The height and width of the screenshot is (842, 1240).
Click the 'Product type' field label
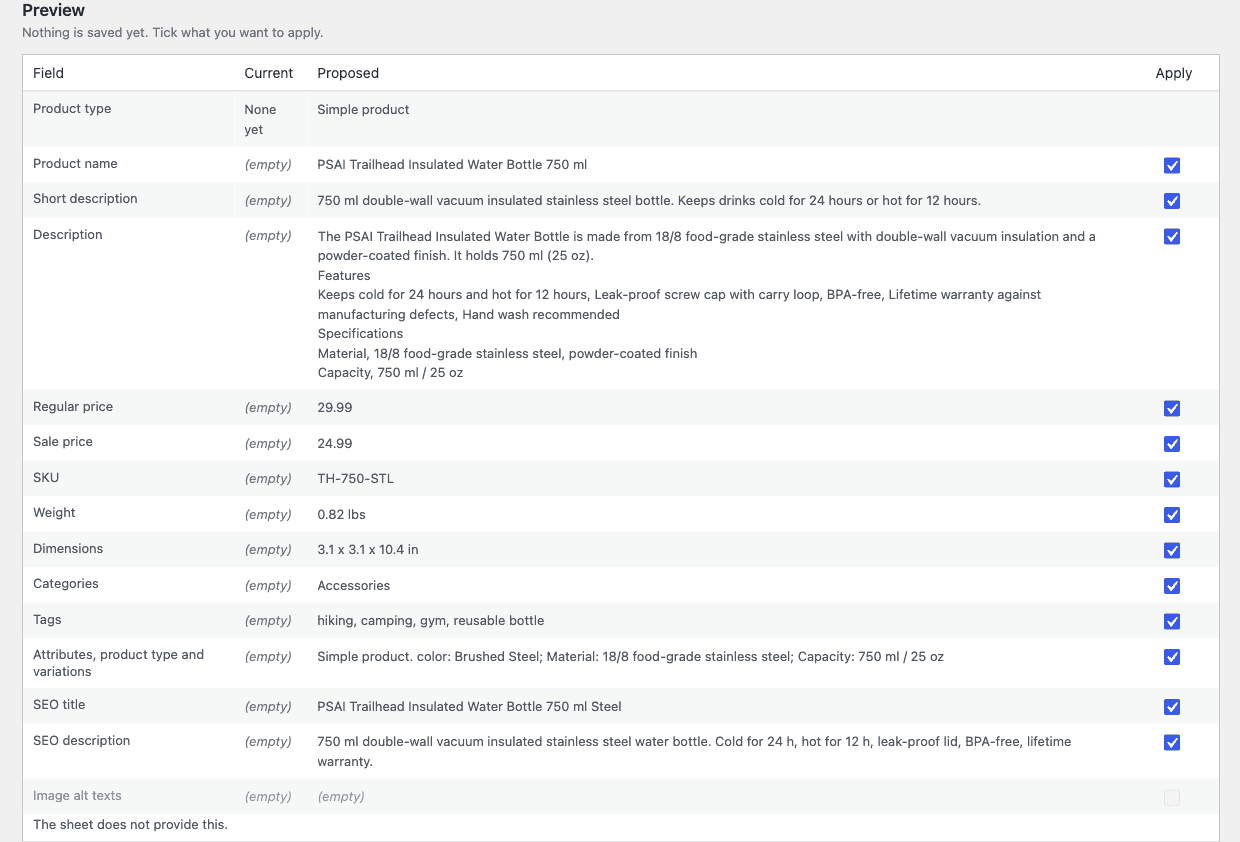[x=72, y=109]
